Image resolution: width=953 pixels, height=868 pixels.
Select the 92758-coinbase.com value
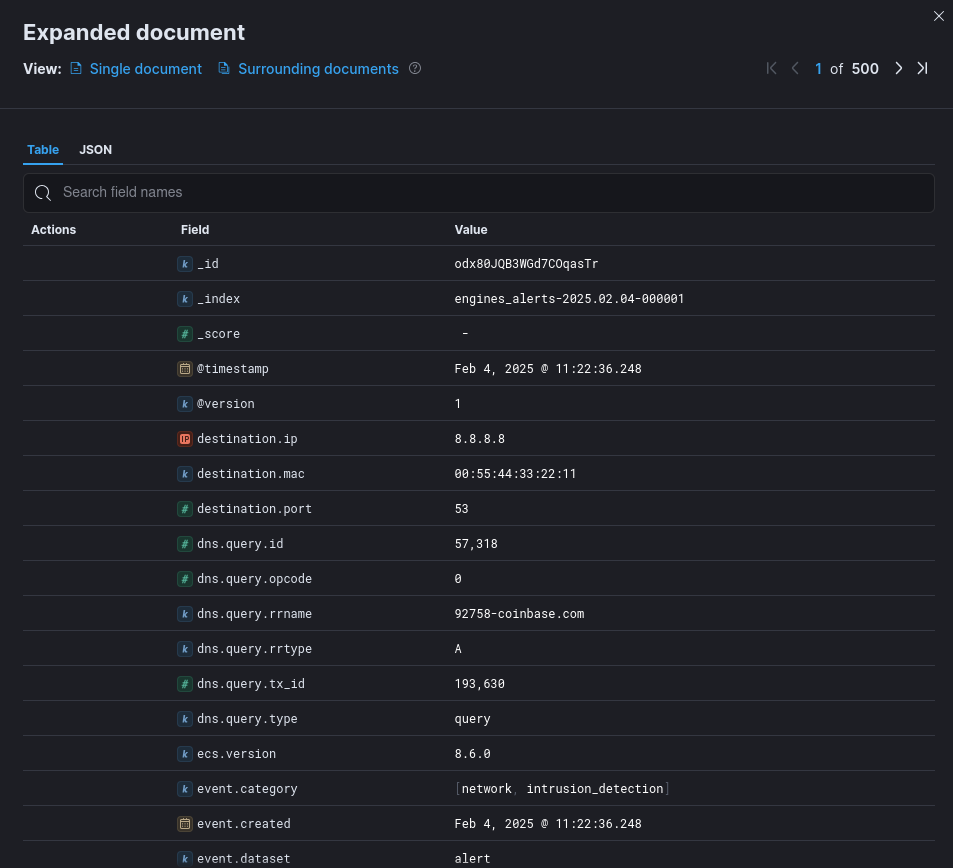pos(519,614)
